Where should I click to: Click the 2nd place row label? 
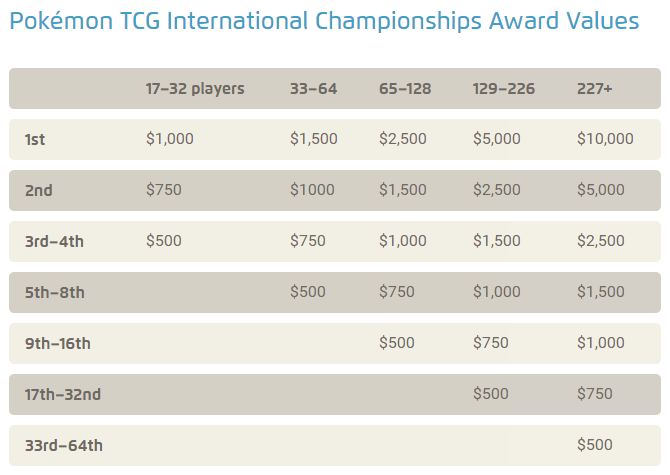tap(38, 191)
